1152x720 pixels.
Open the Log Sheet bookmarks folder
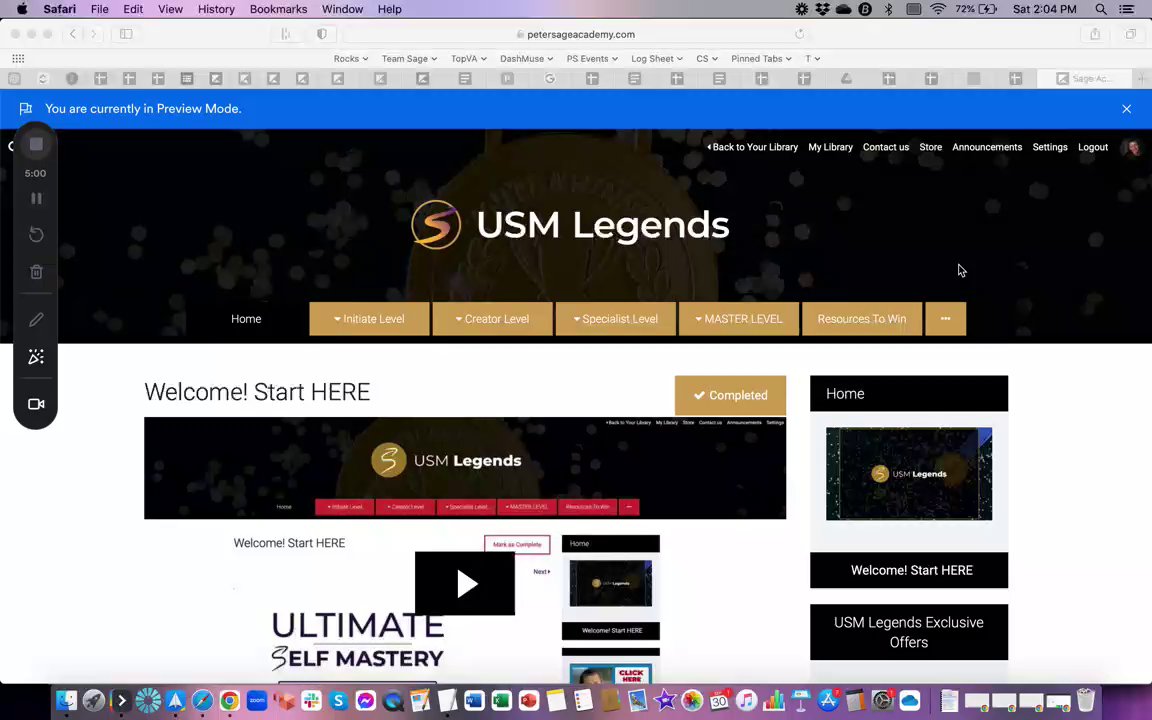pos(657,59)
